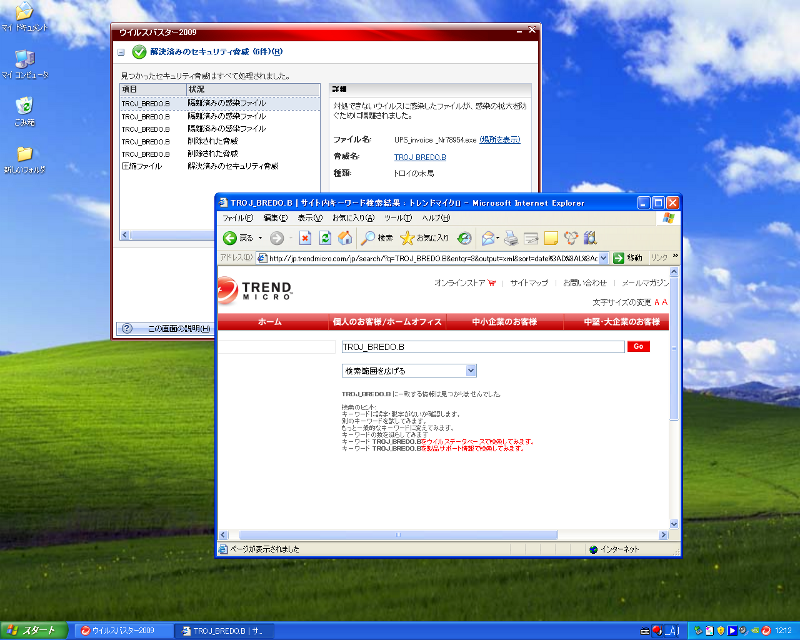Print the page using printer icon
Image resolution: width=800 pixels, height=640 pixels.
tap(511, 238)
